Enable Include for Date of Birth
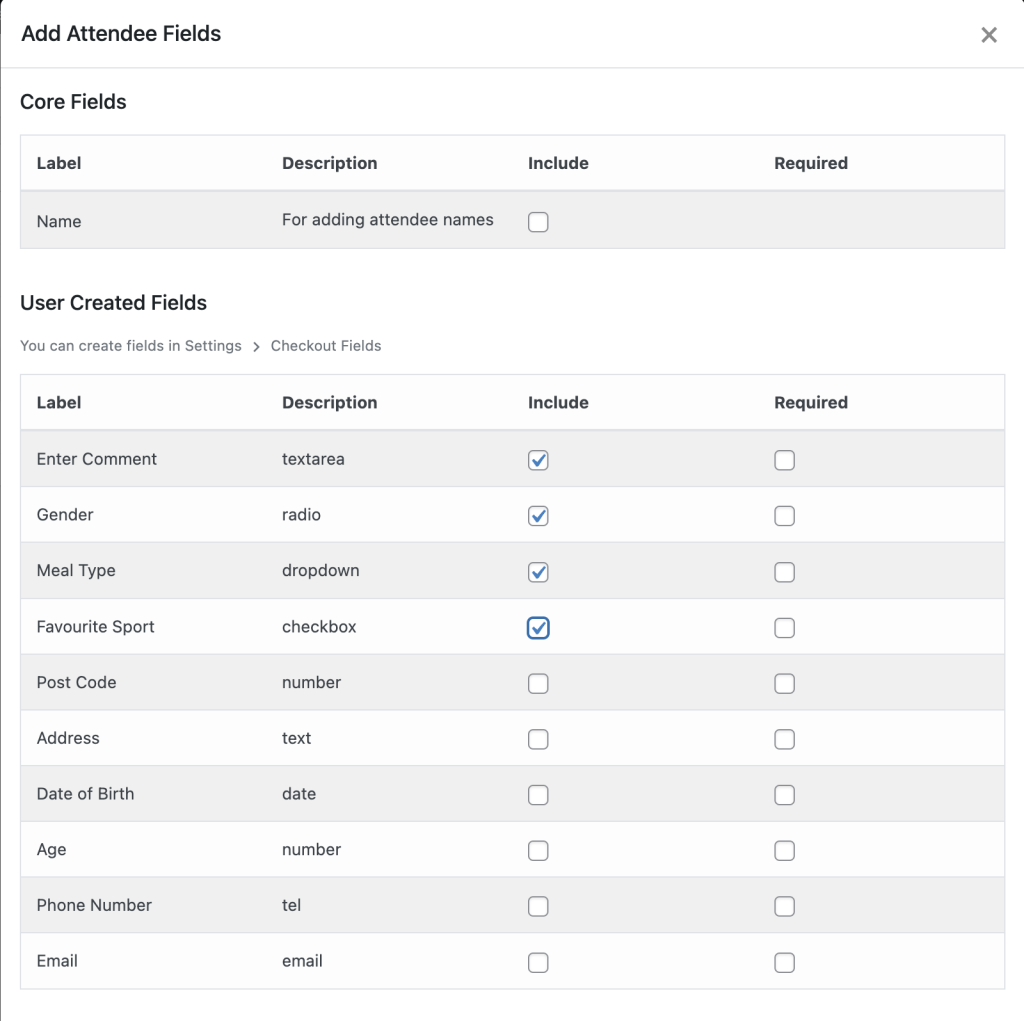Screen dimensions: 1024x1021 (x=538, y=795)
